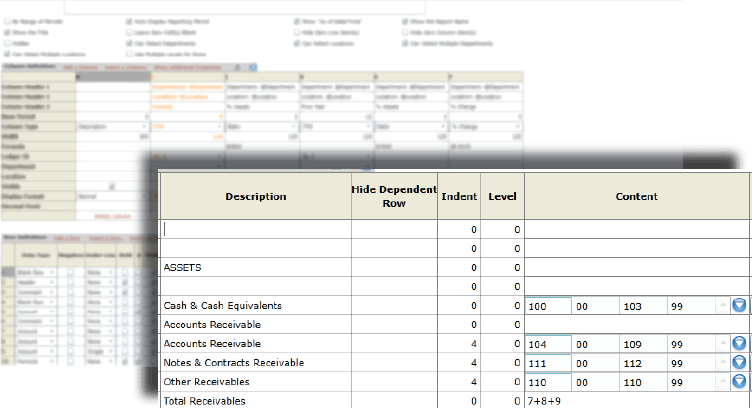
Task: Toggle Auto Display Reporting Period checkbox
Action: (129, 22)
